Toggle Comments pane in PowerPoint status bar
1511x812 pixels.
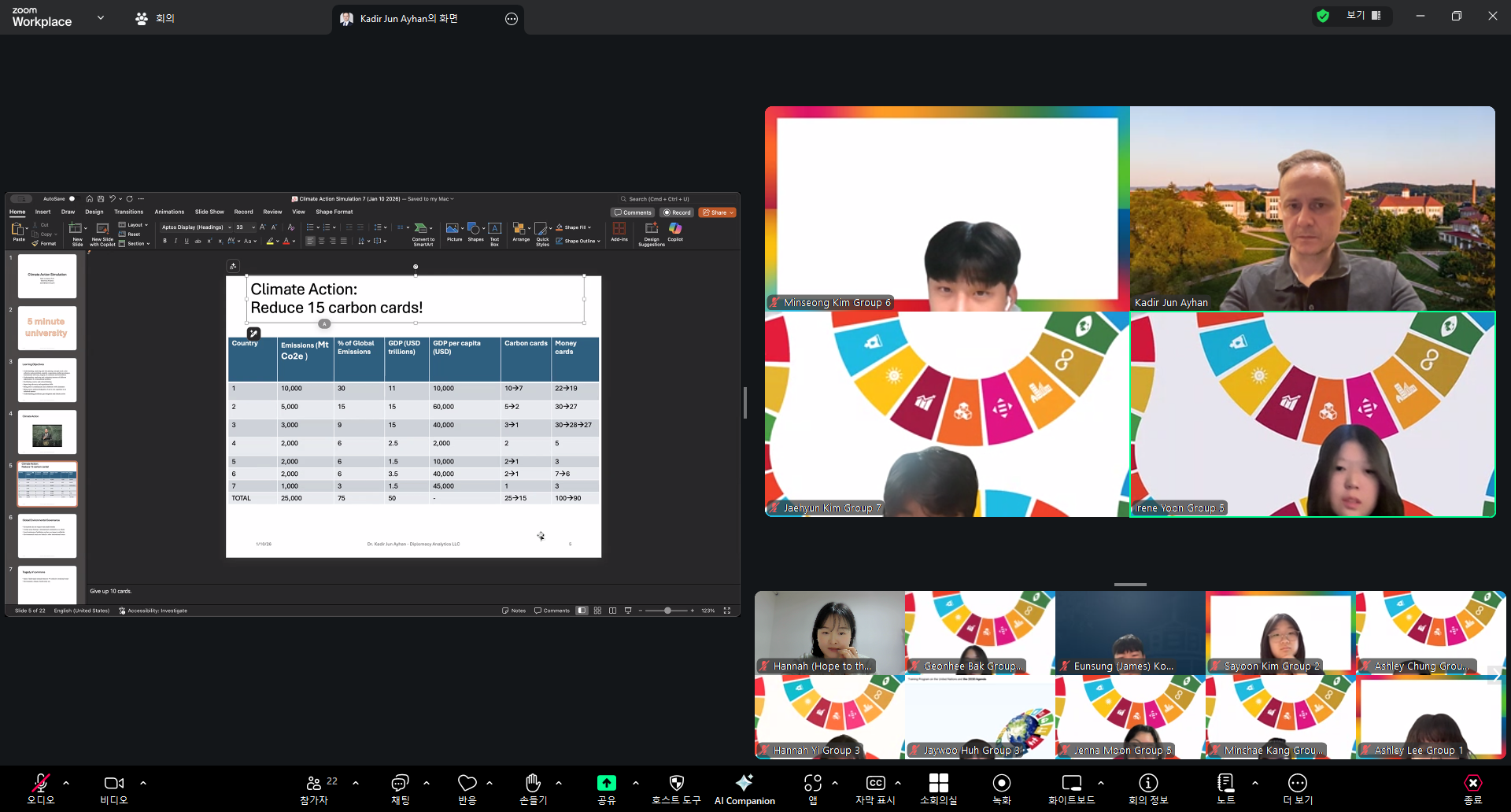[x=552, y=611]
